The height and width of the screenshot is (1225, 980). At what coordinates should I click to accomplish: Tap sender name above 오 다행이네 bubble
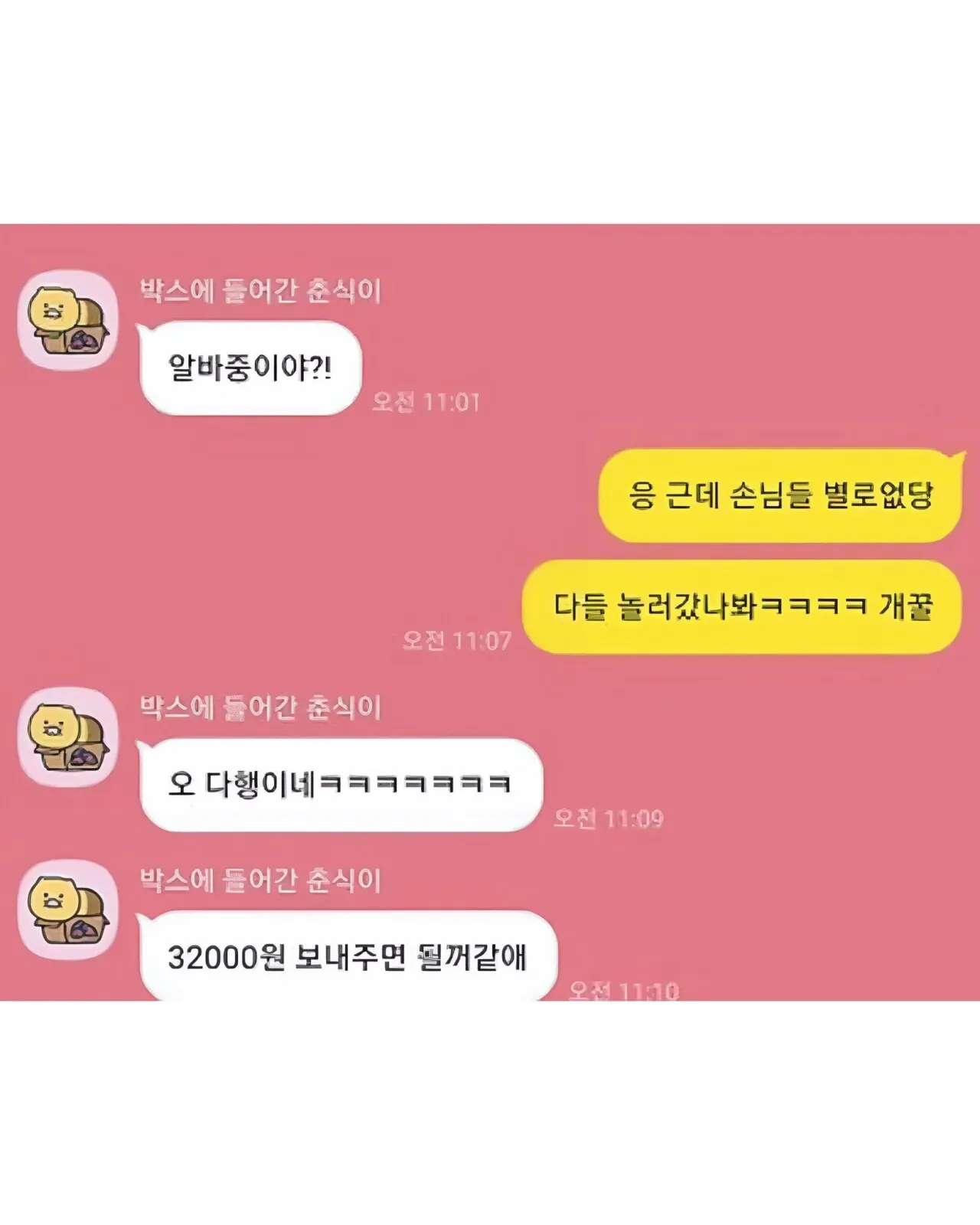[x=260, y=707]
